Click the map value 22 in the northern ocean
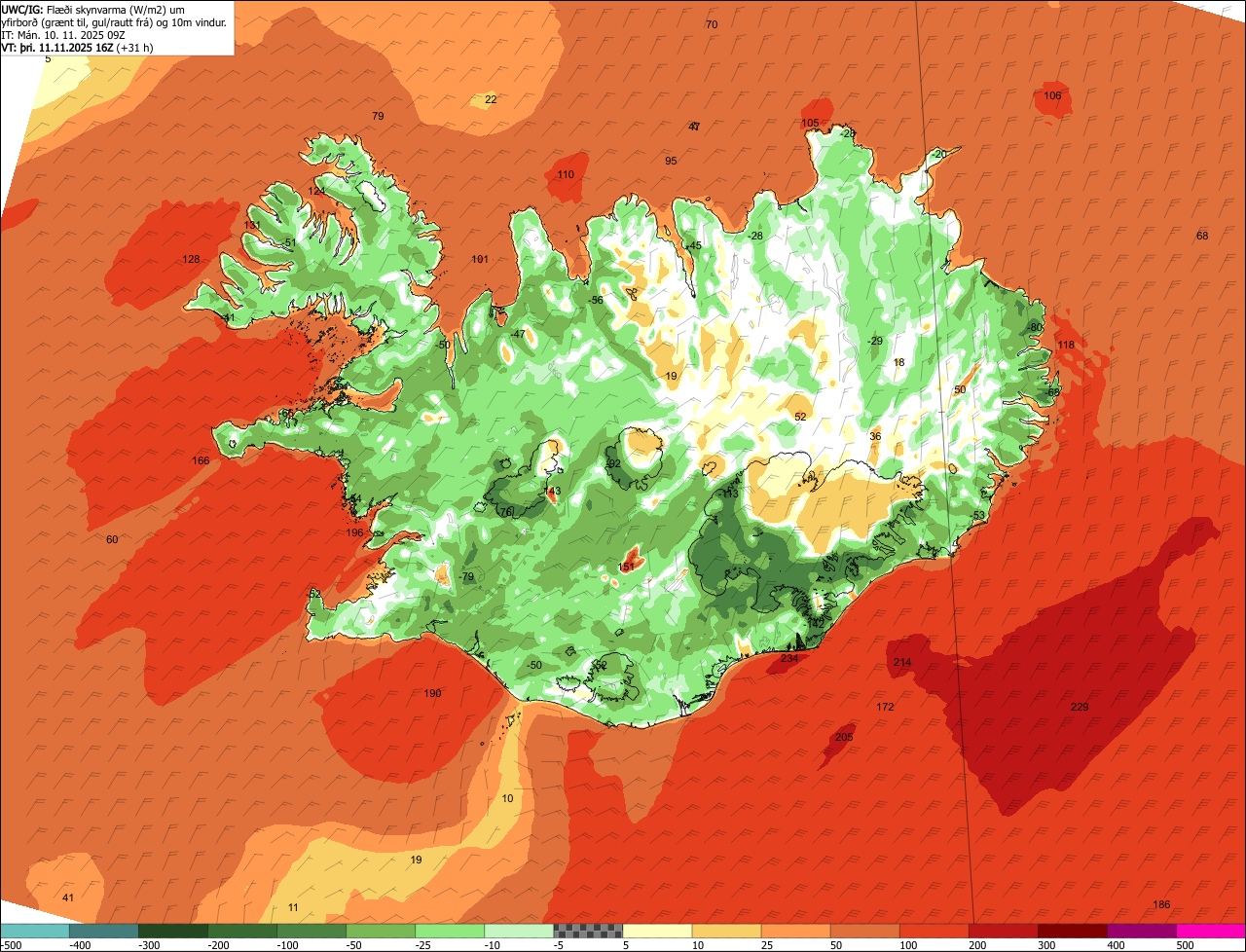Image resolution: width=1246 pixels, height=952 pixels. pos(491,99)
